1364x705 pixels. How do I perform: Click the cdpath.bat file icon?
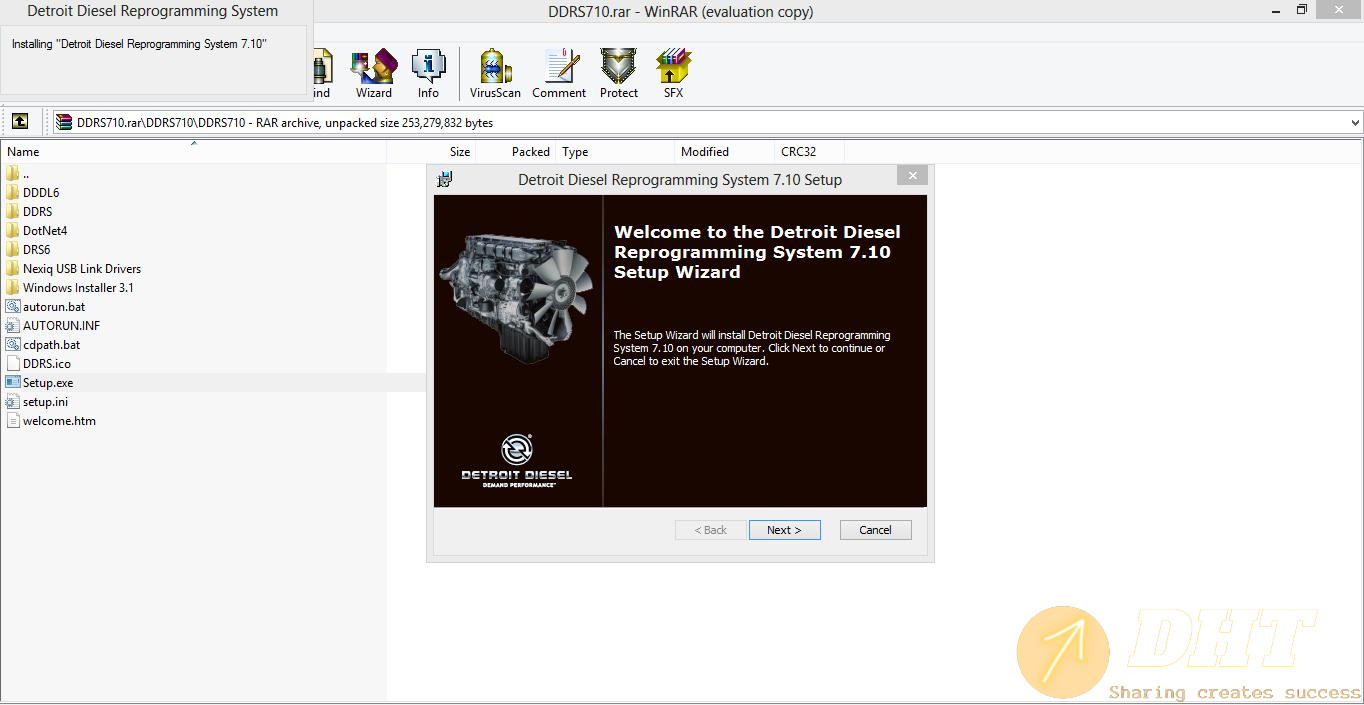(13, 344)
